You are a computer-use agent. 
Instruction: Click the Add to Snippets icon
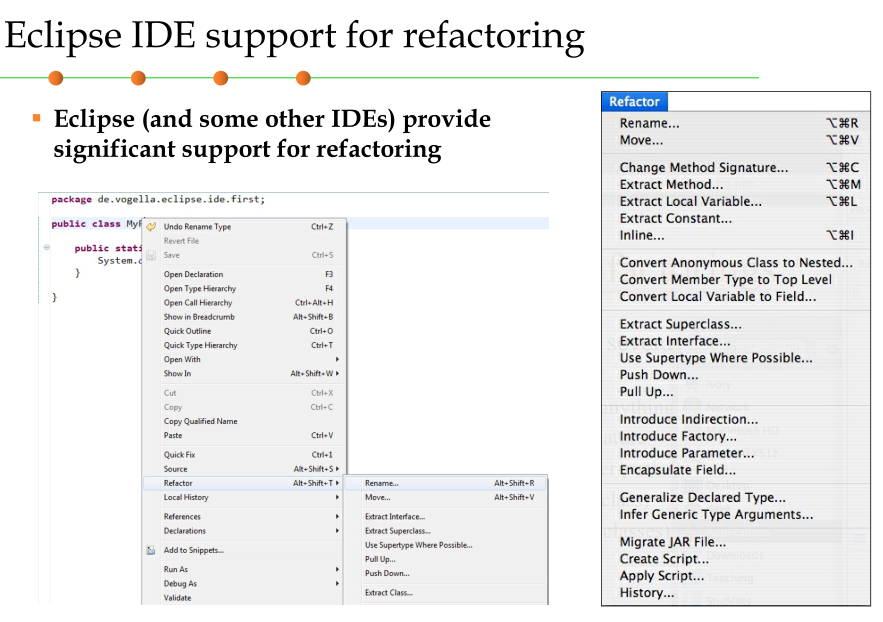[x=151, y=551]
